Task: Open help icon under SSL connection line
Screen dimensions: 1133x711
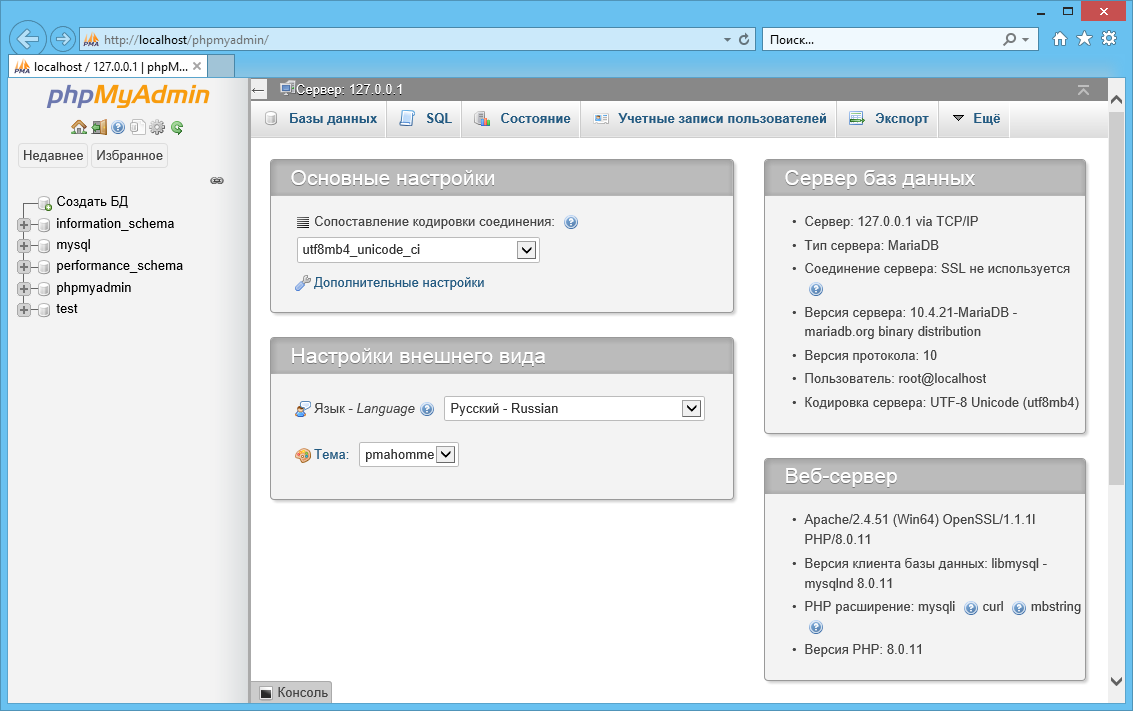Action: 816,290
